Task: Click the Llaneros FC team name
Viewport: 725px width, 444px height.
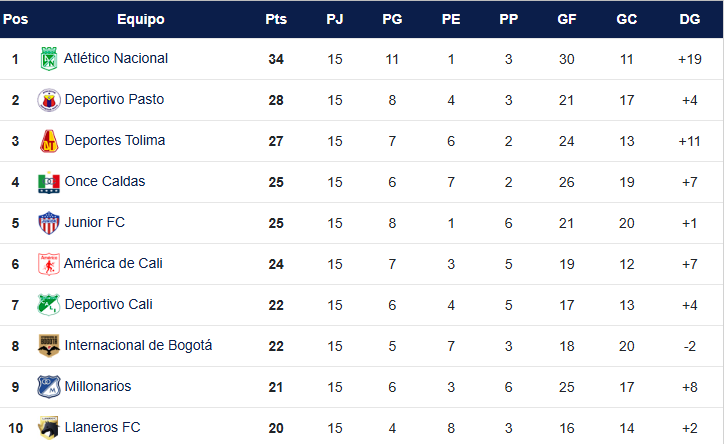Action: tap(102, 428)
